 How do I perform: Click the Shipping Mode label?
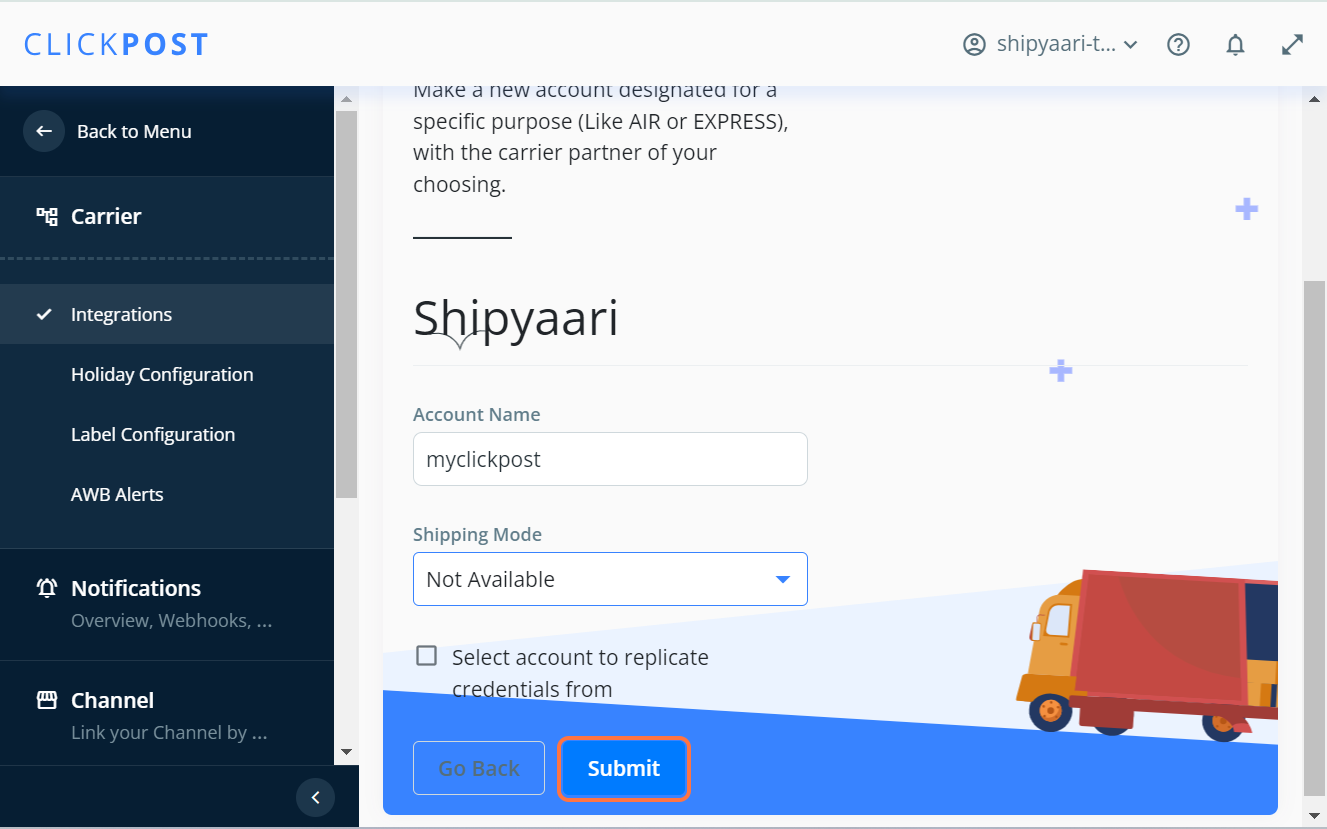coord(477,534)
